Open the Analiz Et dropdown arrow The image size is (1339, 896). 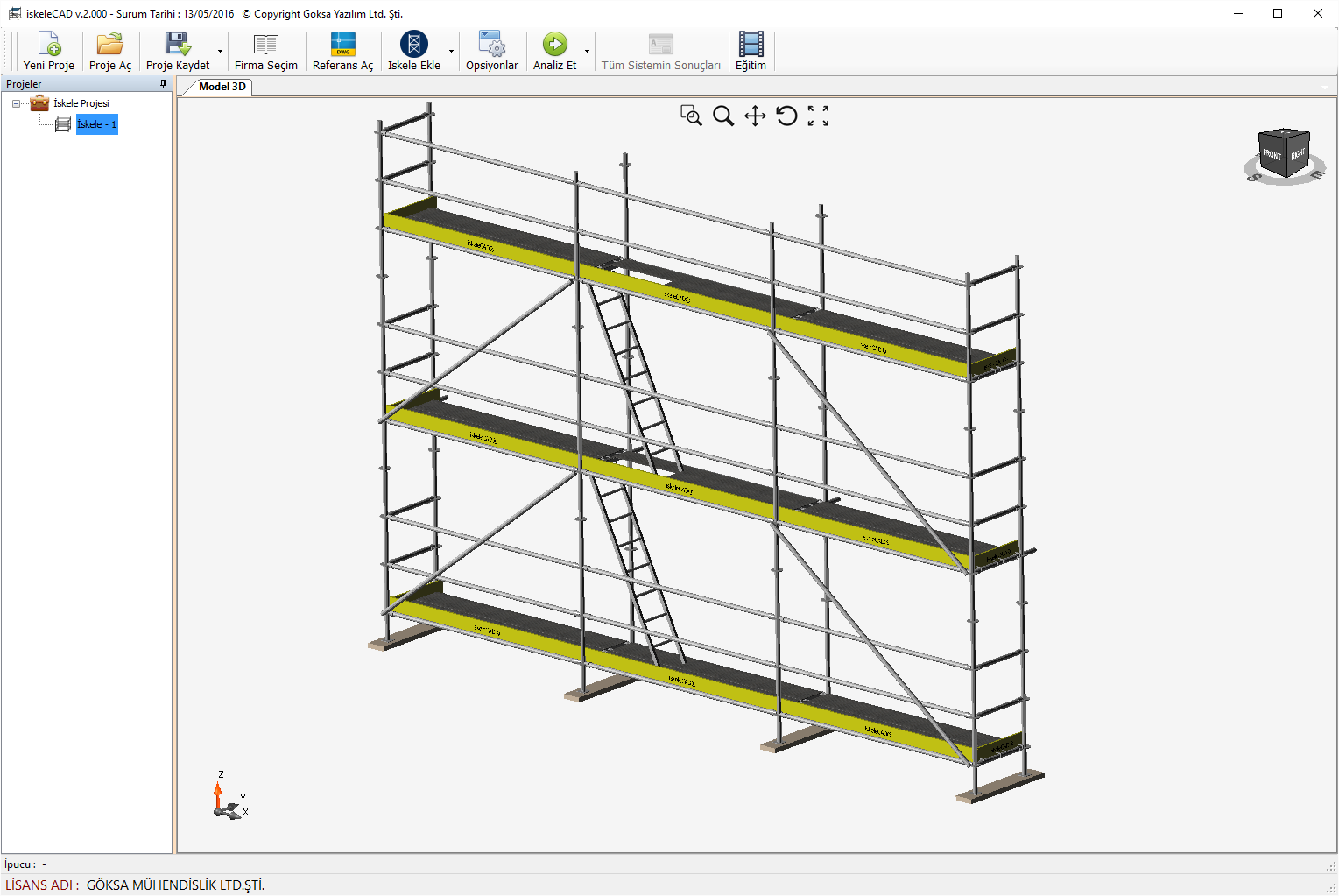(587, 52)
